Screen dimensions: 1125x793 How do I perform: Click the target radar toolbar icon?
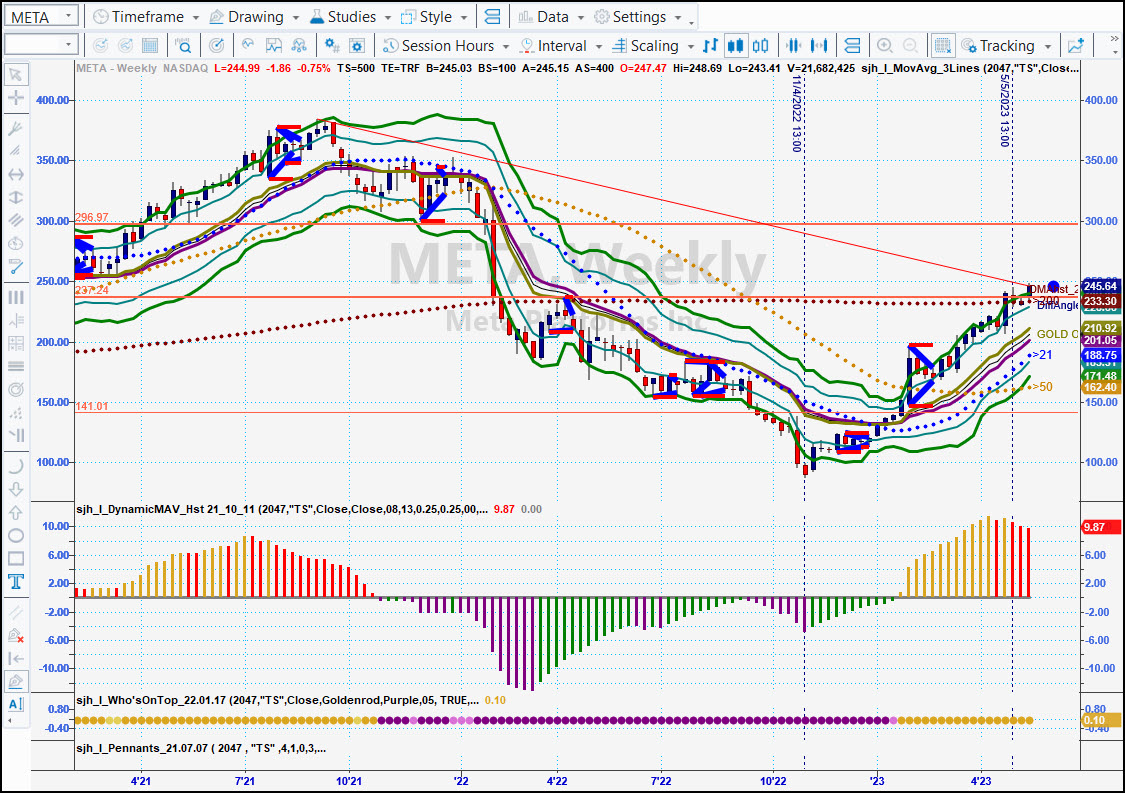click(x=216, y=46)
